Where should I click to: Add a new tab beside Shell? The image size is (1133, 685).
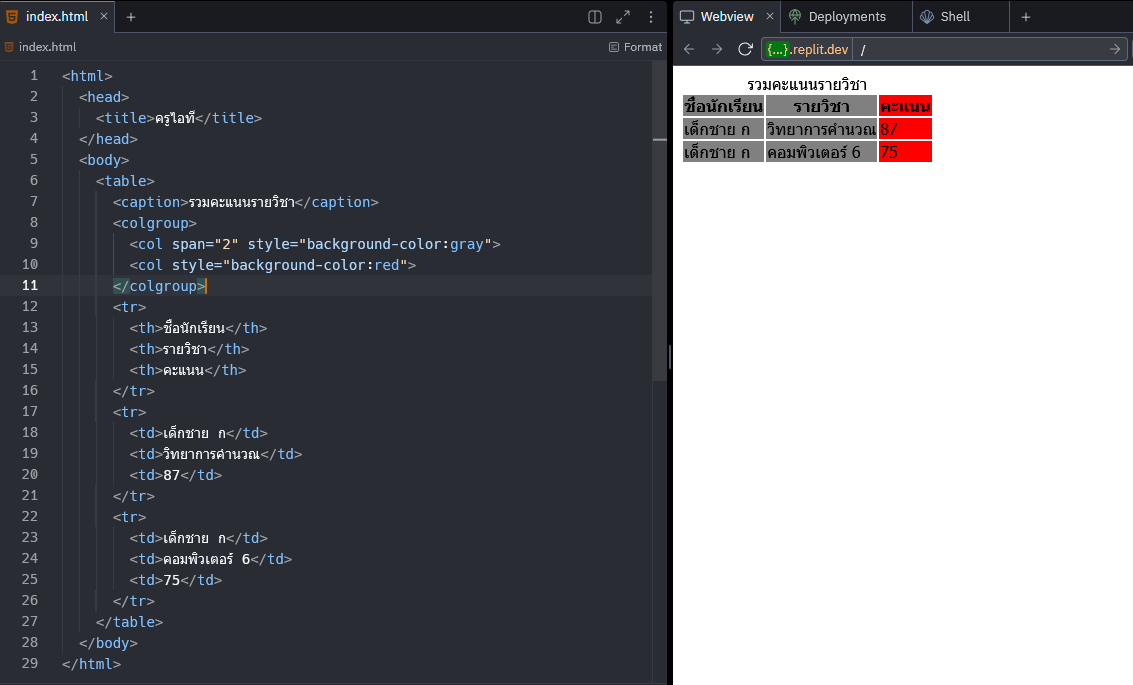(x=1025, y=17)
